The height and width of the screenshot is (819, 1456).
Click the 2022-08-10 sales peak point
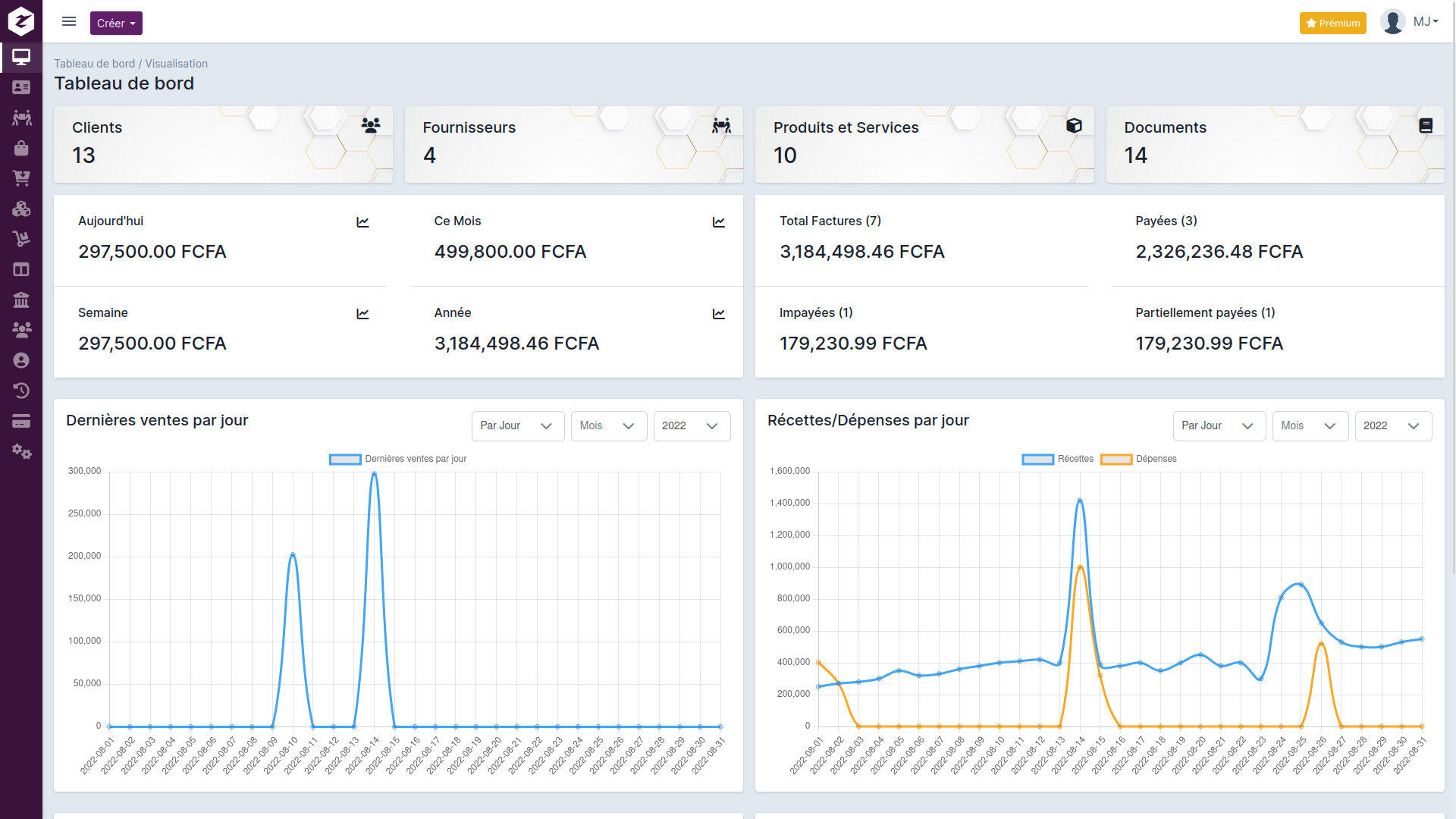click(x=293, y=555)
